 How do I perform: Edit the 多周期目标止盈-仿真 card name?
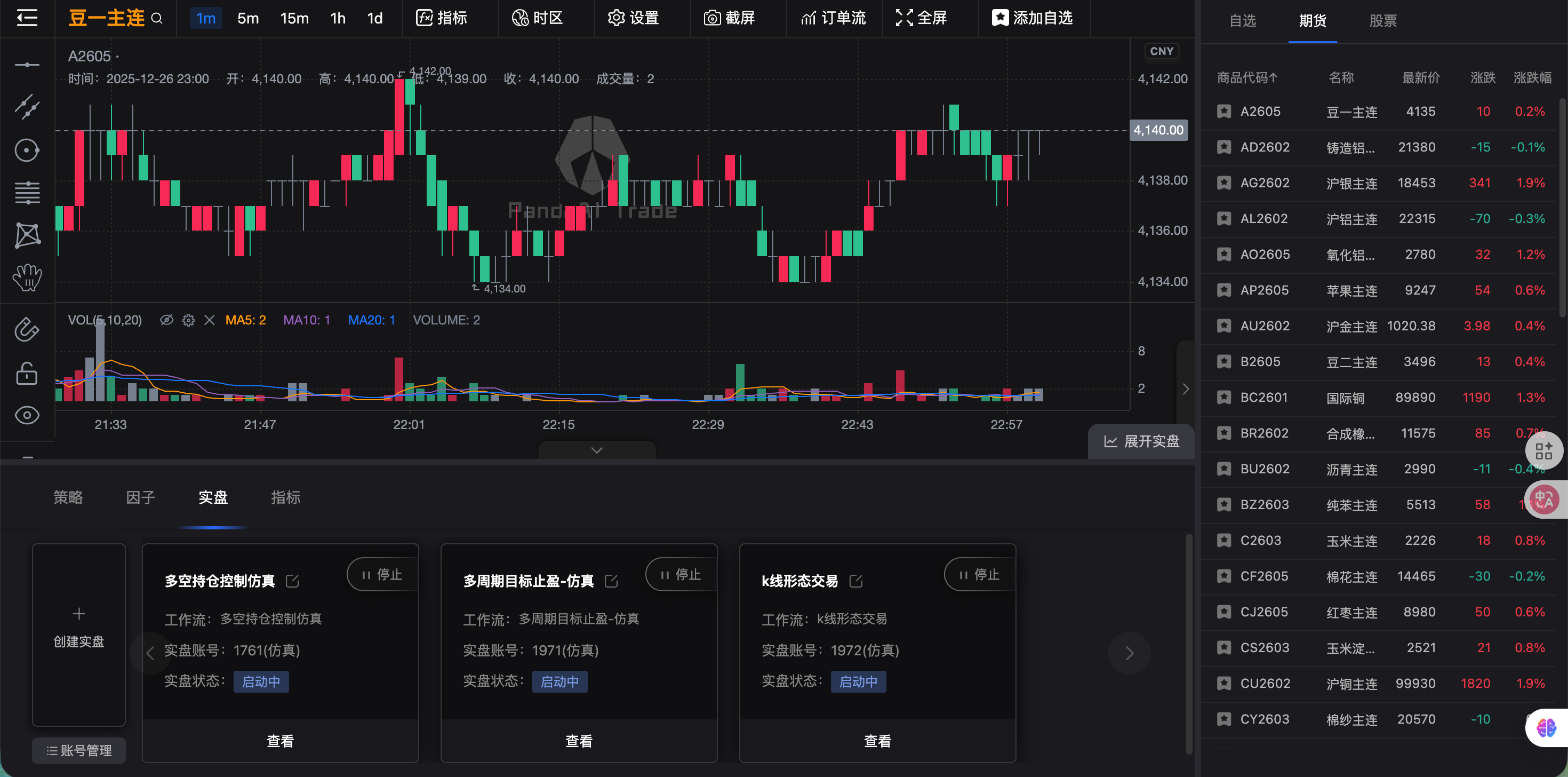[x=612, y=581]
